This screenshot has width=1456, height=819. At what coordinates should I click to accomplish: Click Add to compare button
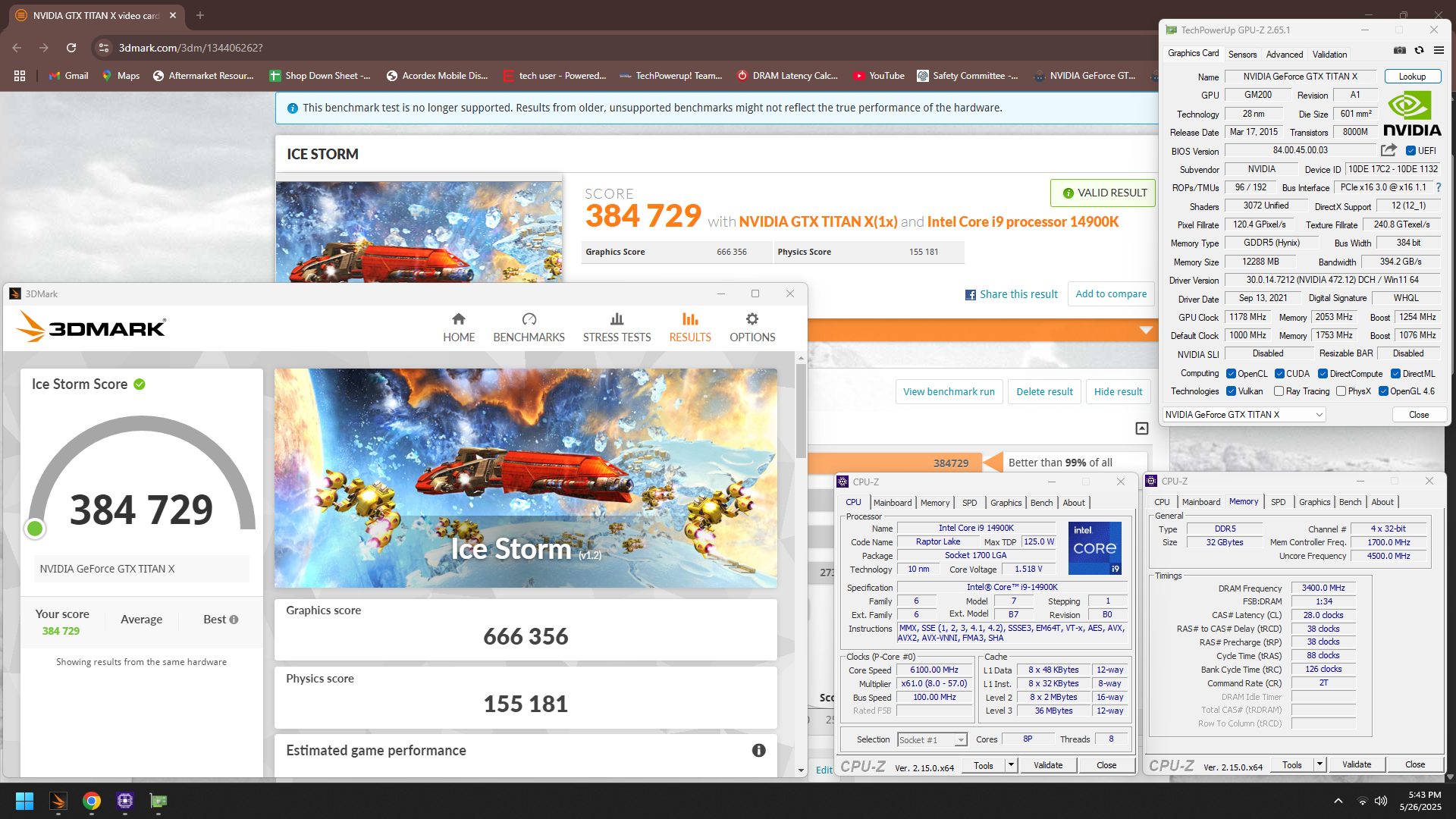pyautogui.click(x=1111, y=293)
